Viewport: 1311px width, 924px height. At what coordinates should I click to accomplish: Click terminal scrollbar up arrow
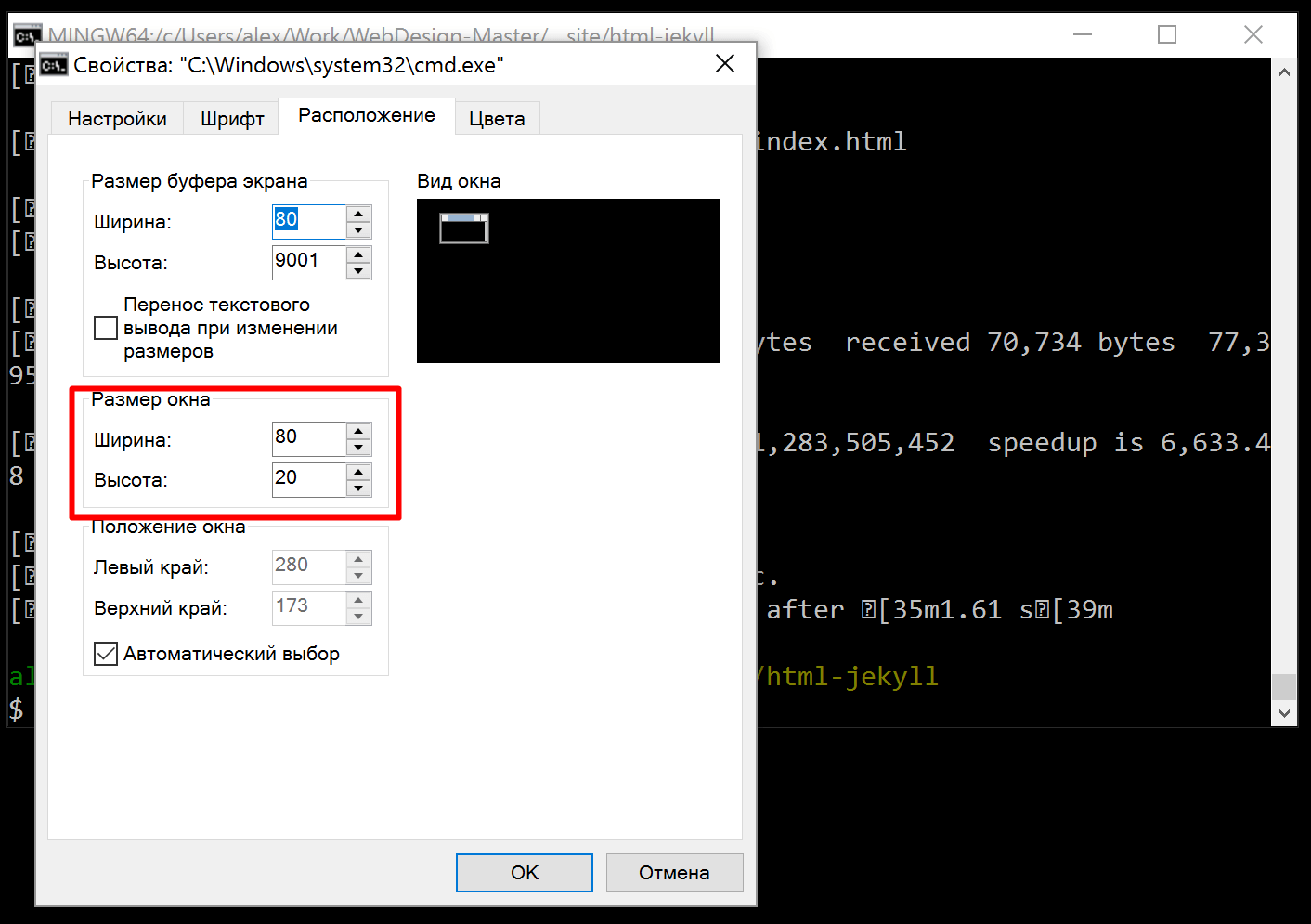(x=1284, y=72)
